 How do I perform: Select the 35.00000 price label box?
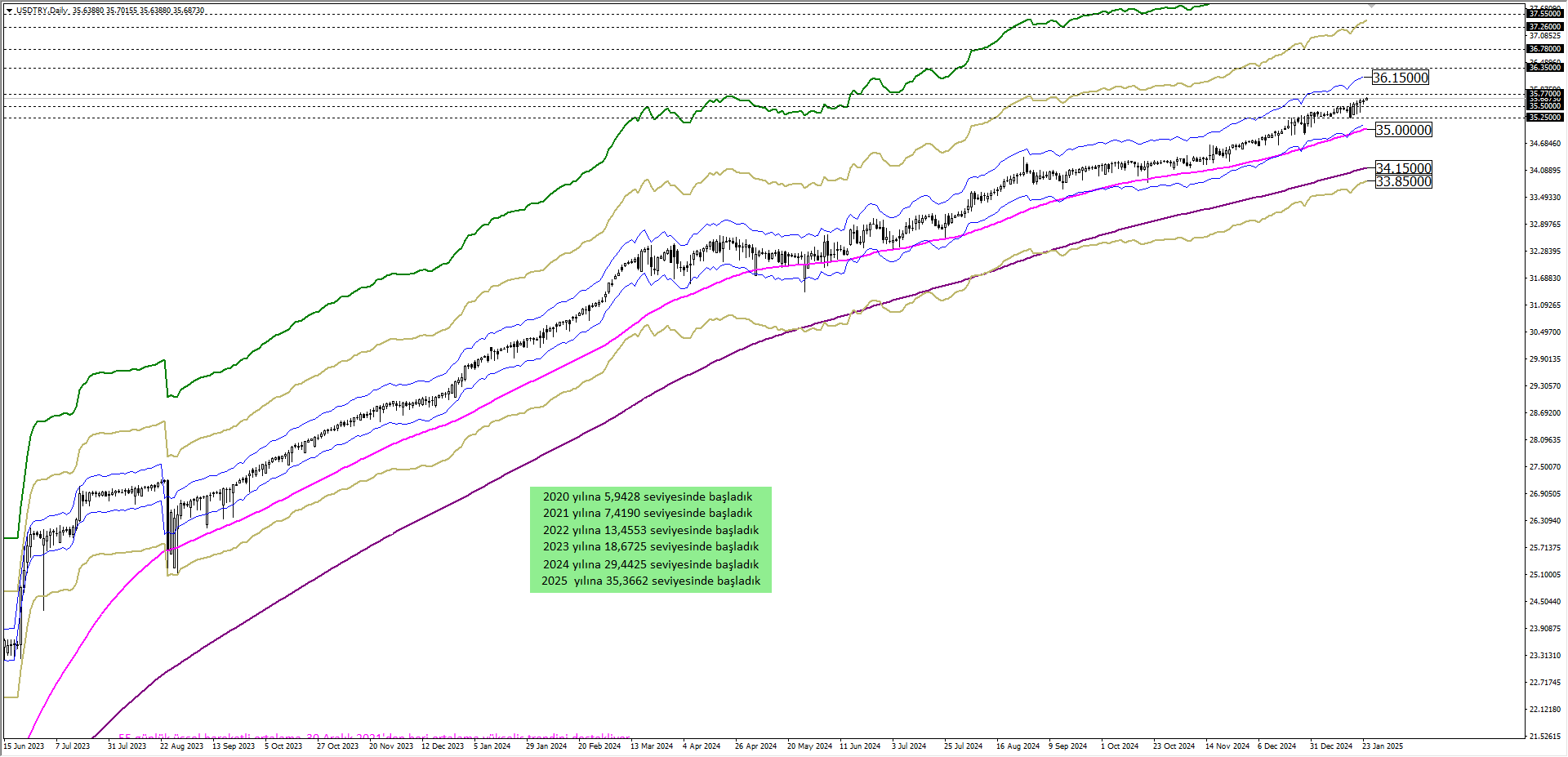coord(1404,130)
